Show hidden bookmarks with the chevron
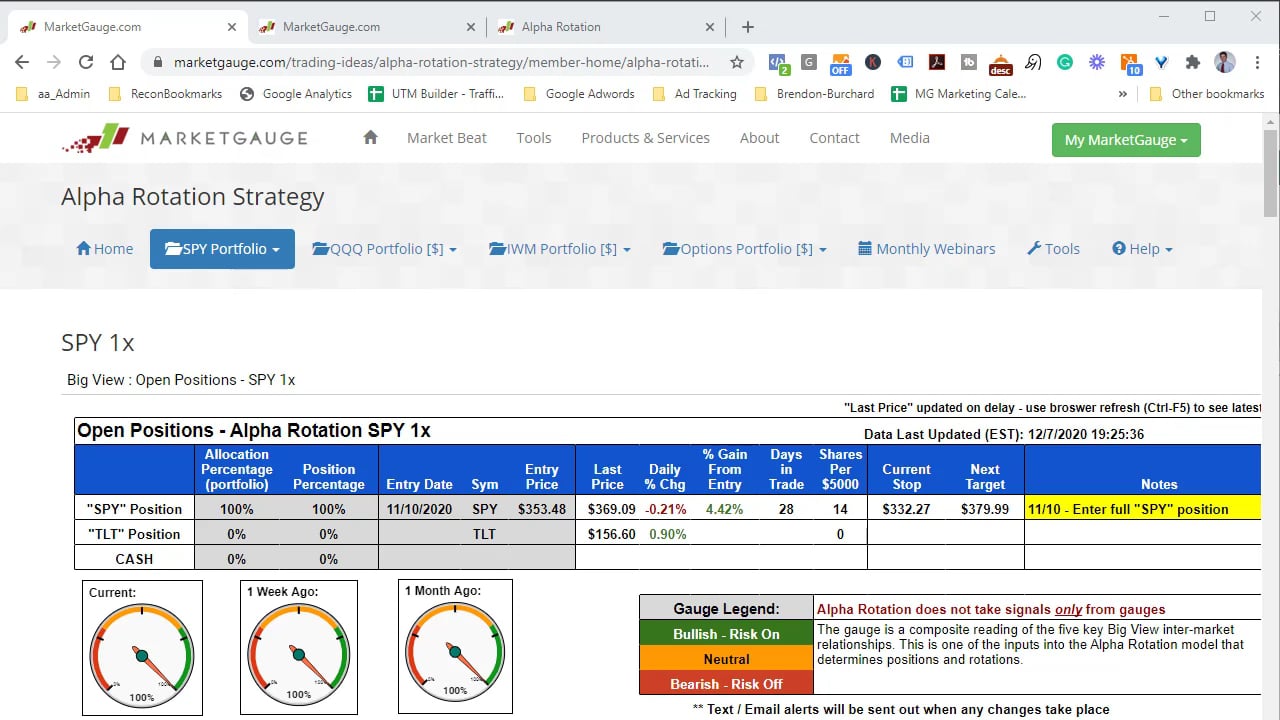The image size is (1280, 720). click(x=1122, y=94)
